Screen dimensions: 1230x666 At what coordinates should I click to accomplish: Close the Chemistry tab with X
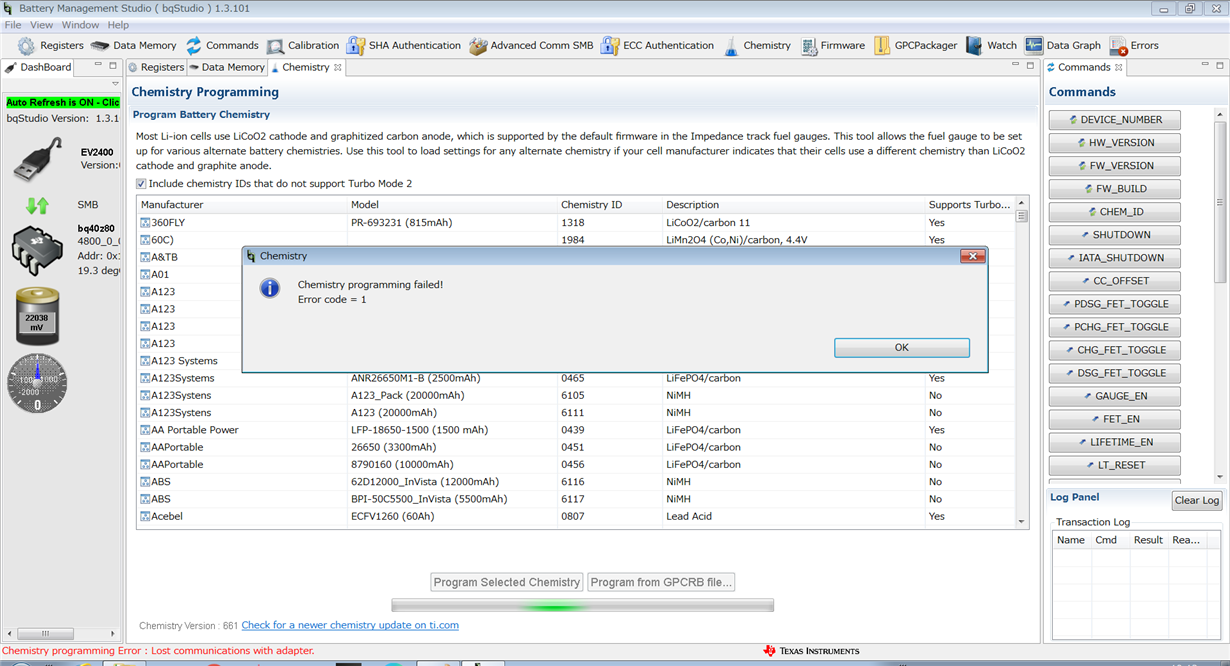pos(338,67)
